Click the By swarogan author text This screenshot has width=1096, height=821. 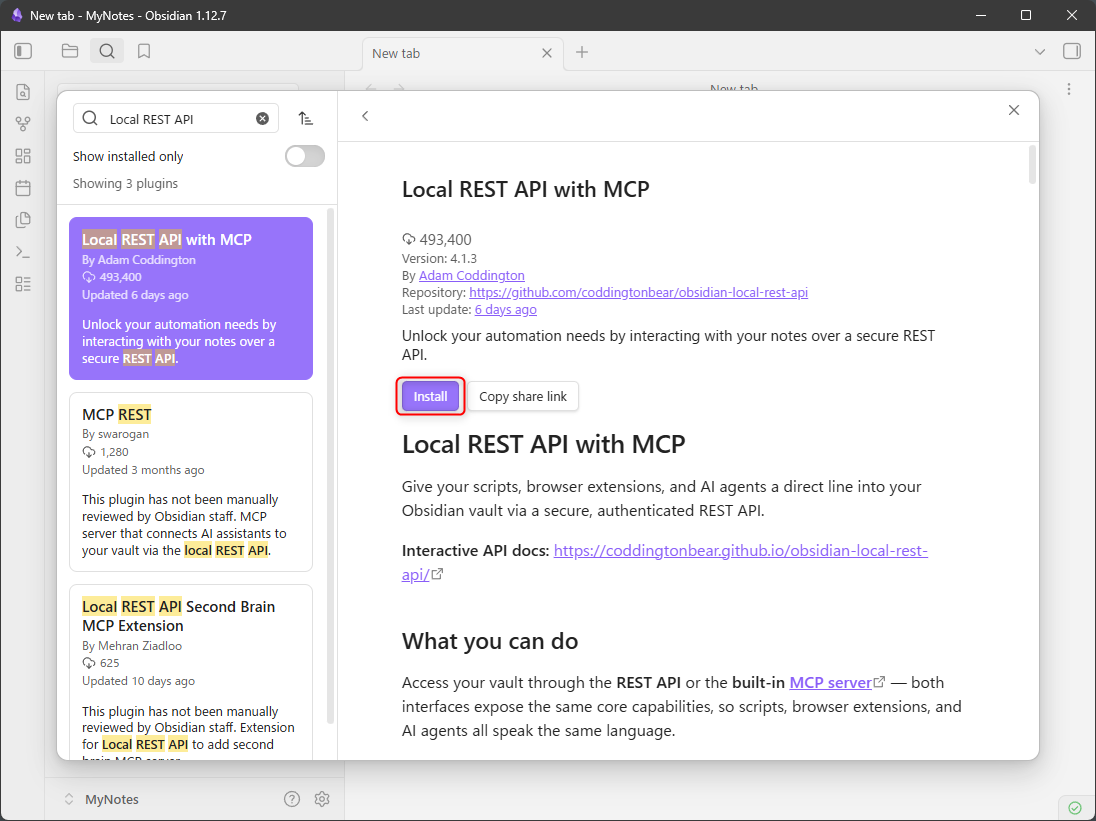pos(115,434)
